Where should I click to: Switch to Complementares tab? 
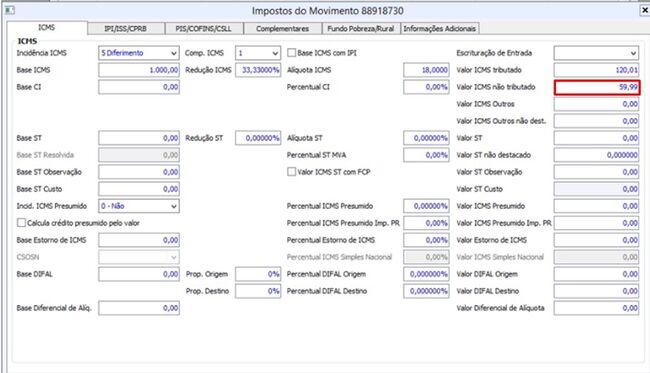pyautogui.click(x=282, y=29)
